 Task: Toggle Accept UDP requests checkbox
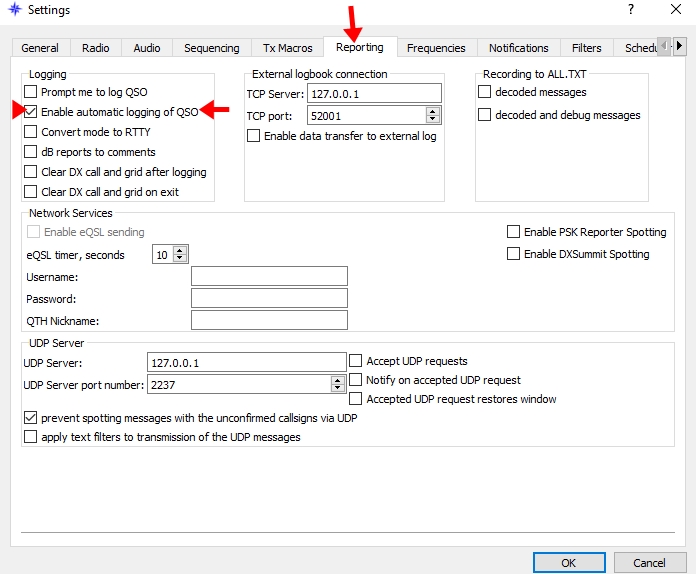tap(357, 361)
